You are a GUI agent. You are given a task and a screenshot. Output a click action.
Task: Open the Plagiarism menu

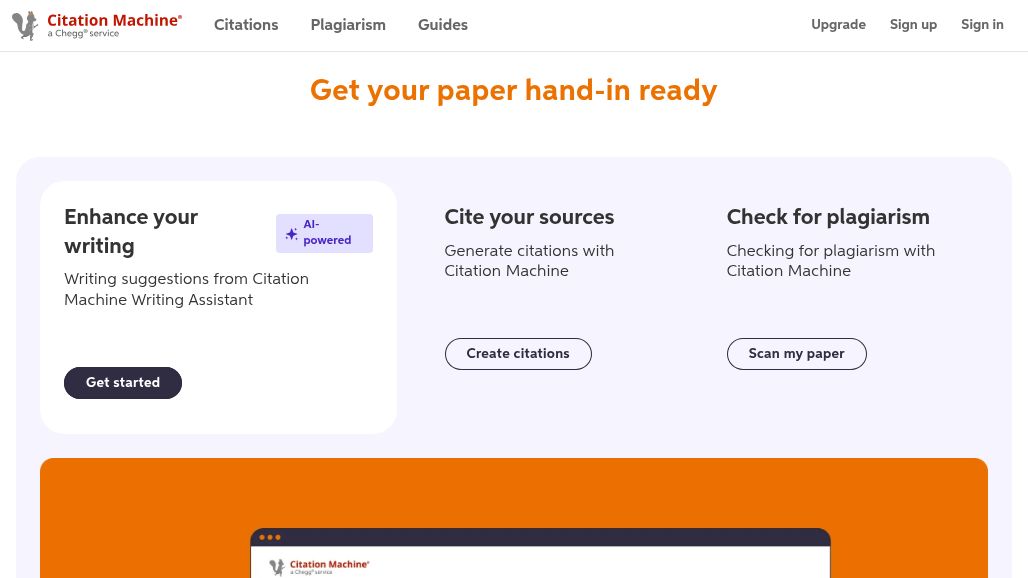point(348,25)
